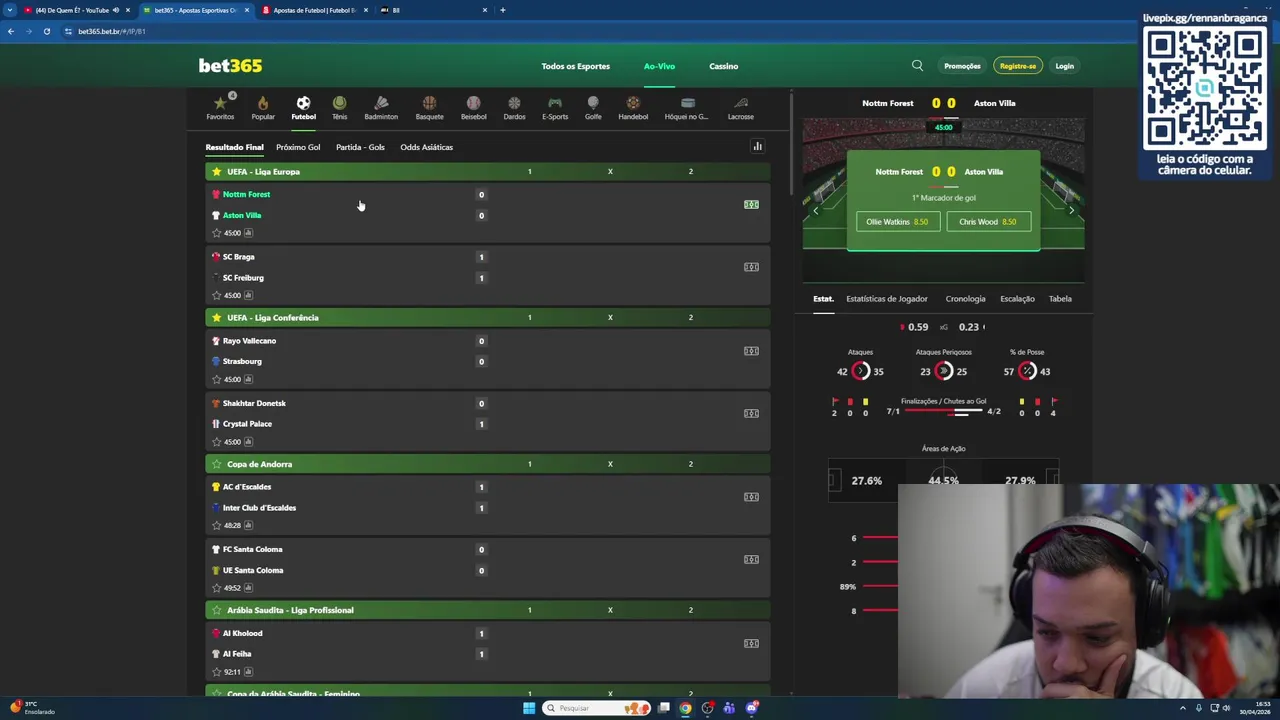This screenshot has width=1280, height=720.
Task: Collapse the UEFA - Liga Europa section
Action: [x=488, y=172]
